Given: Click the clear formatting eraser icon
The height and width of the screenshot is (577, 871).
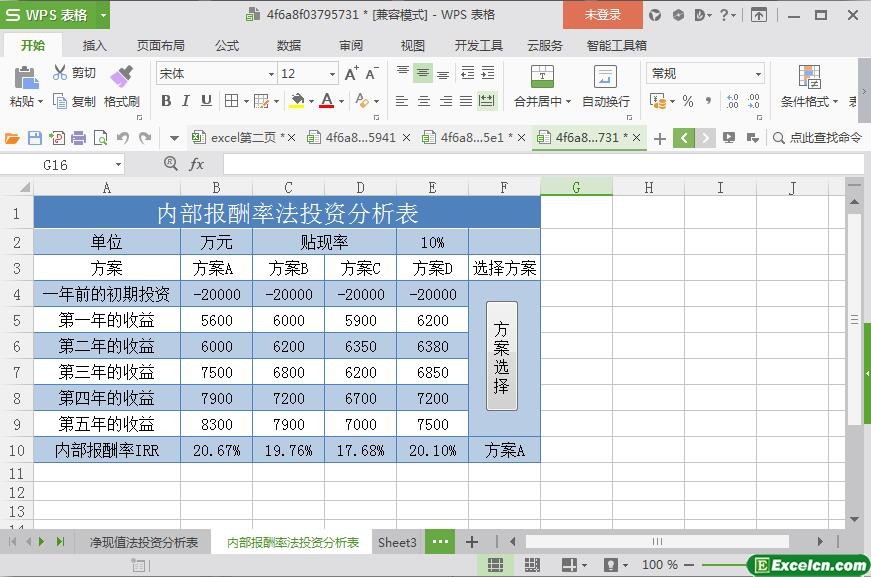Looking at the screenshot, I should [362, 101].
